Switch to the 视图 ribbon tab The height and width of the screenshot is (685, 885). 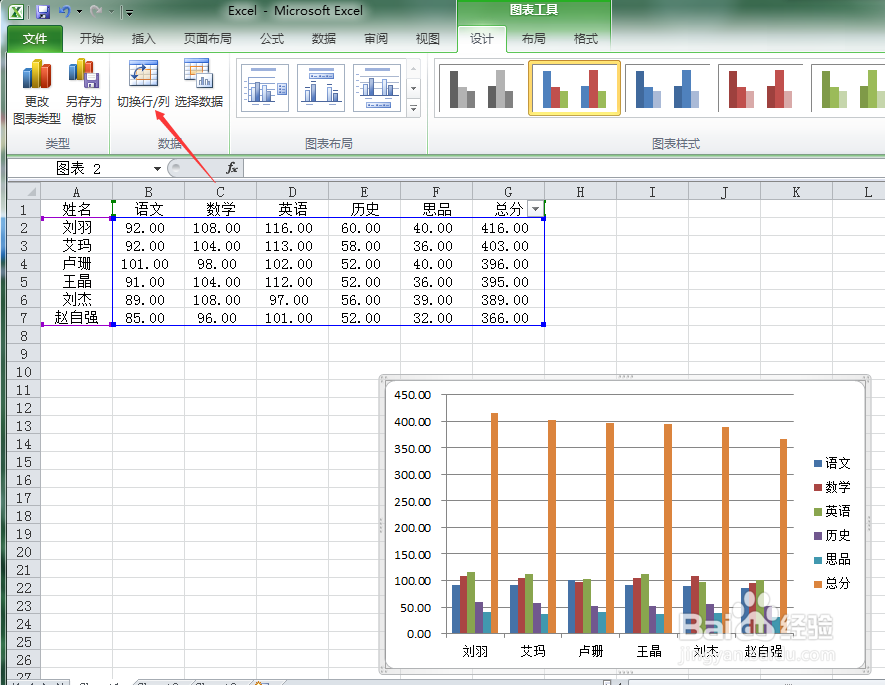click(427, 38)
